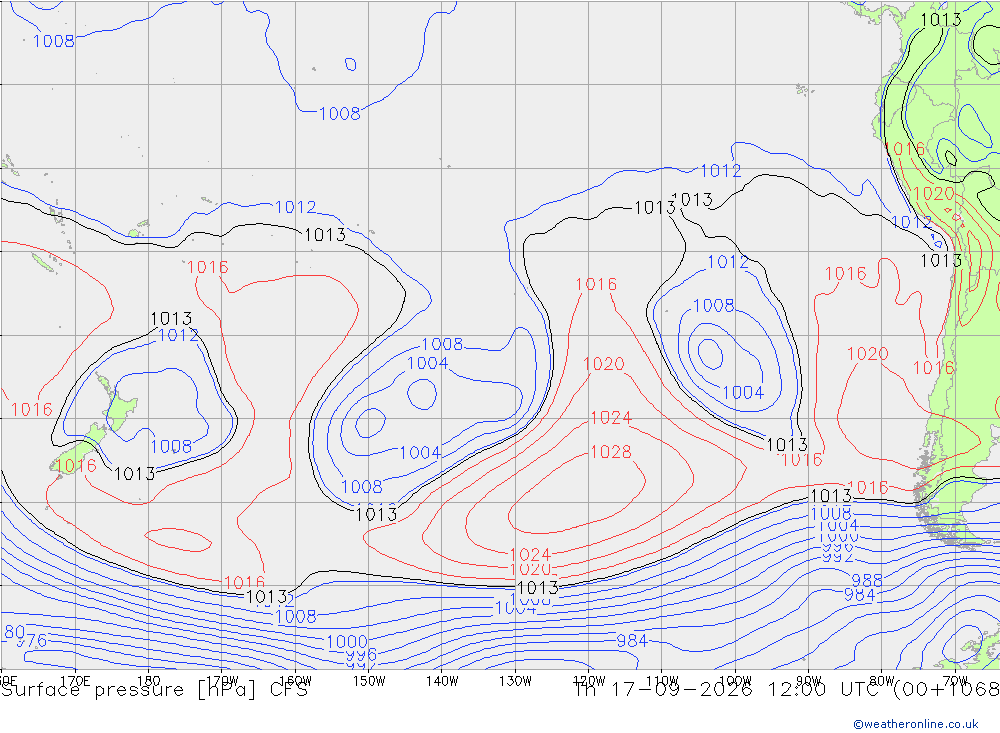Select the 140W longitude axis label
Screen dimensions: 1000x733
tap(442, 681)
